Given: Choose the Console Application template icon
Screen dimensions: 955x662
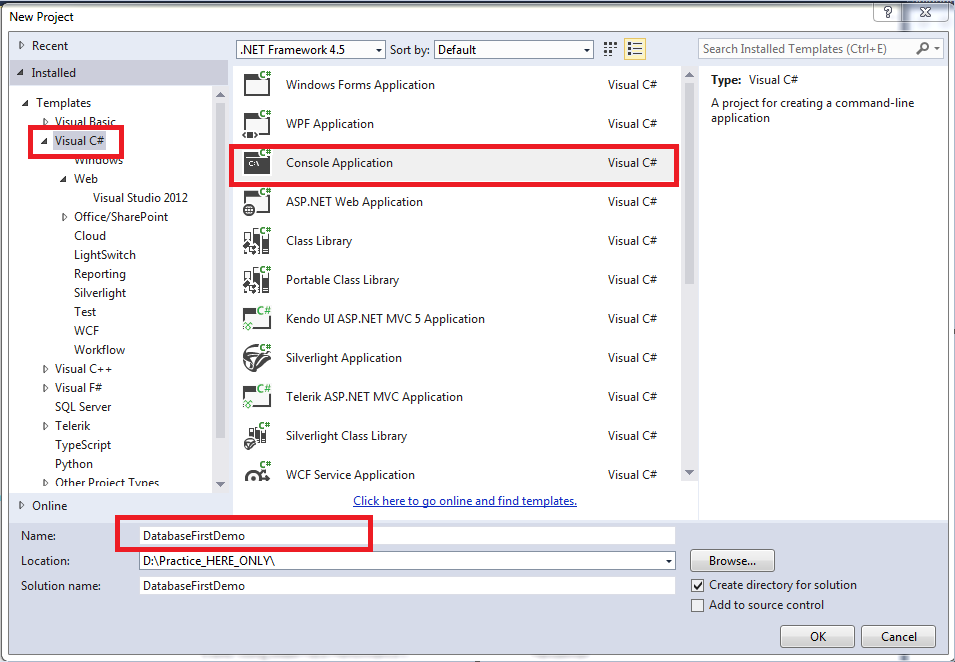Looking at the screenshot, I should 256,163.
